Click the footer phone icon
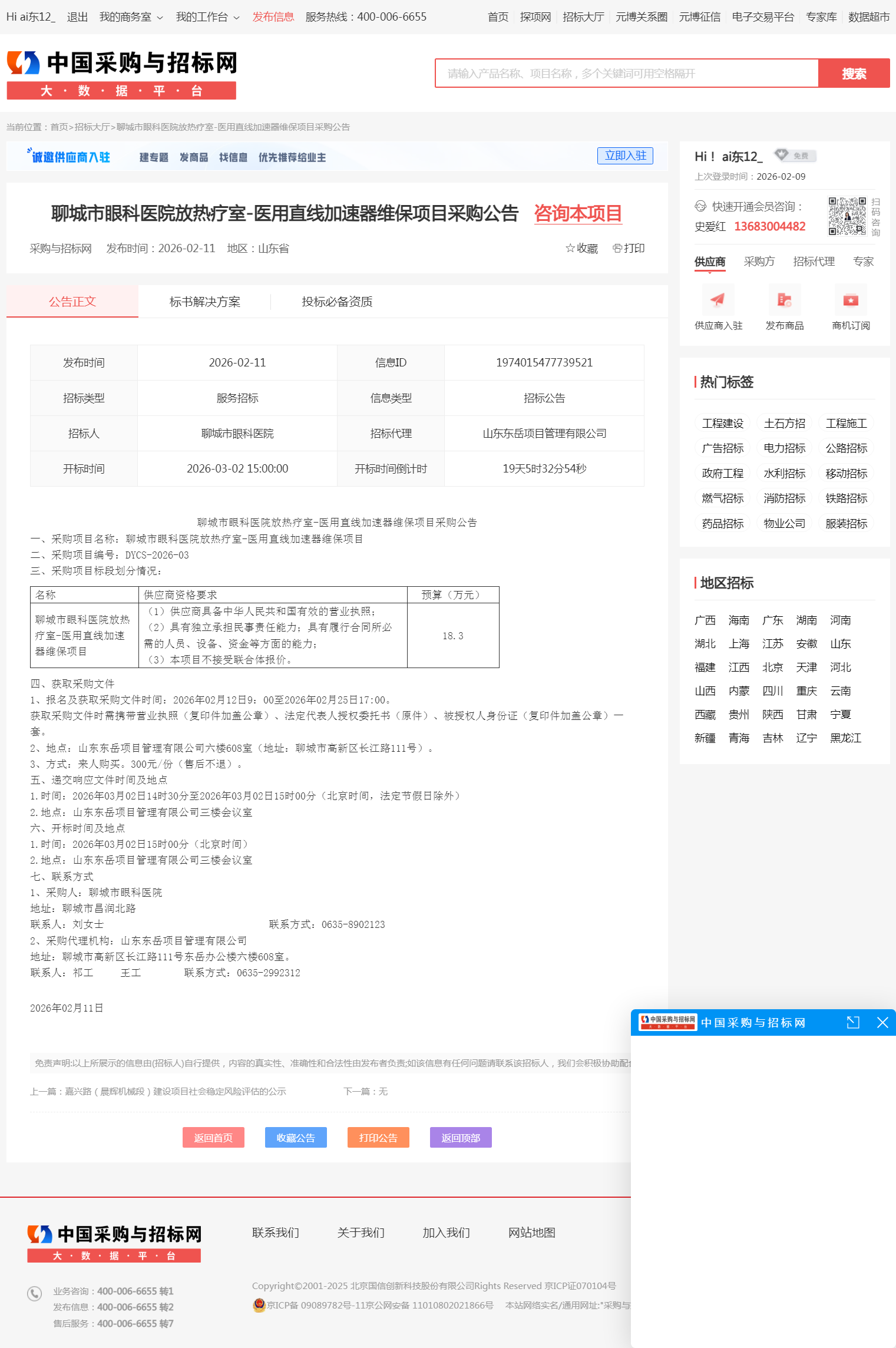The height and width of the screenshot is (1348, 896). tap(34, 1293)
